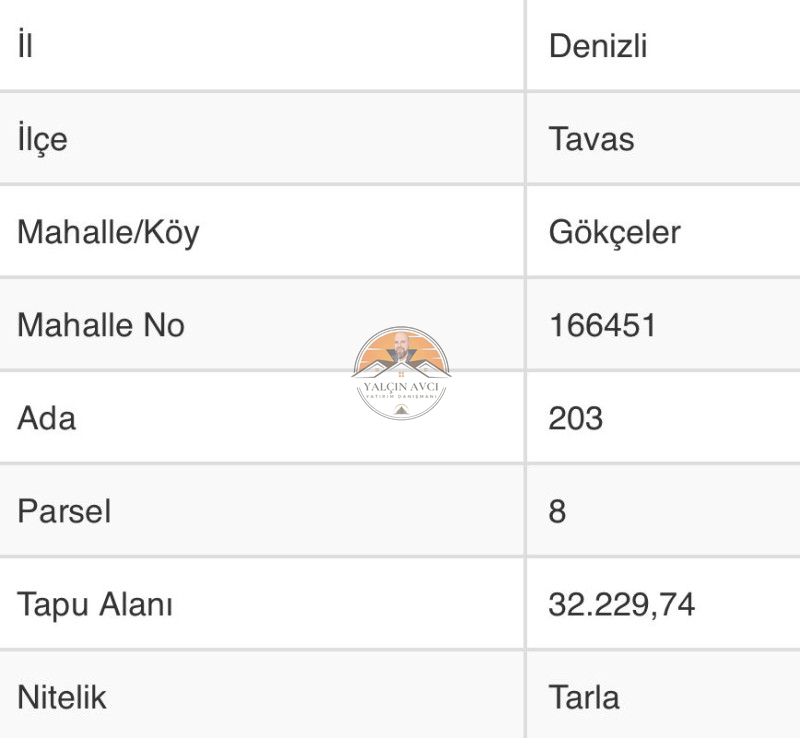Select the Nitelik label
800x738 pixels.
(62, 697)
